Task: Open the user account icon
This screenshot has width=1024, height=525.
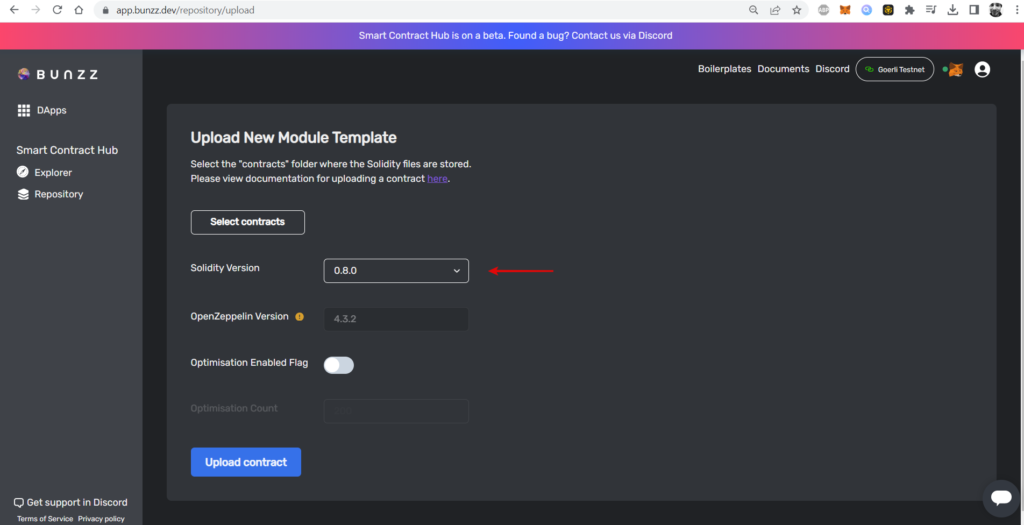Action: 982,69
